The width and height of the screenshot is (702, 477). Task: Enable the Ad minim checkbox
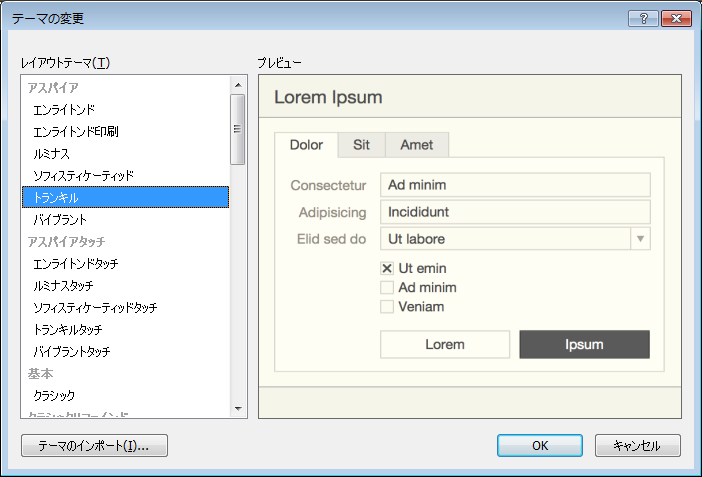coord(387,288)
